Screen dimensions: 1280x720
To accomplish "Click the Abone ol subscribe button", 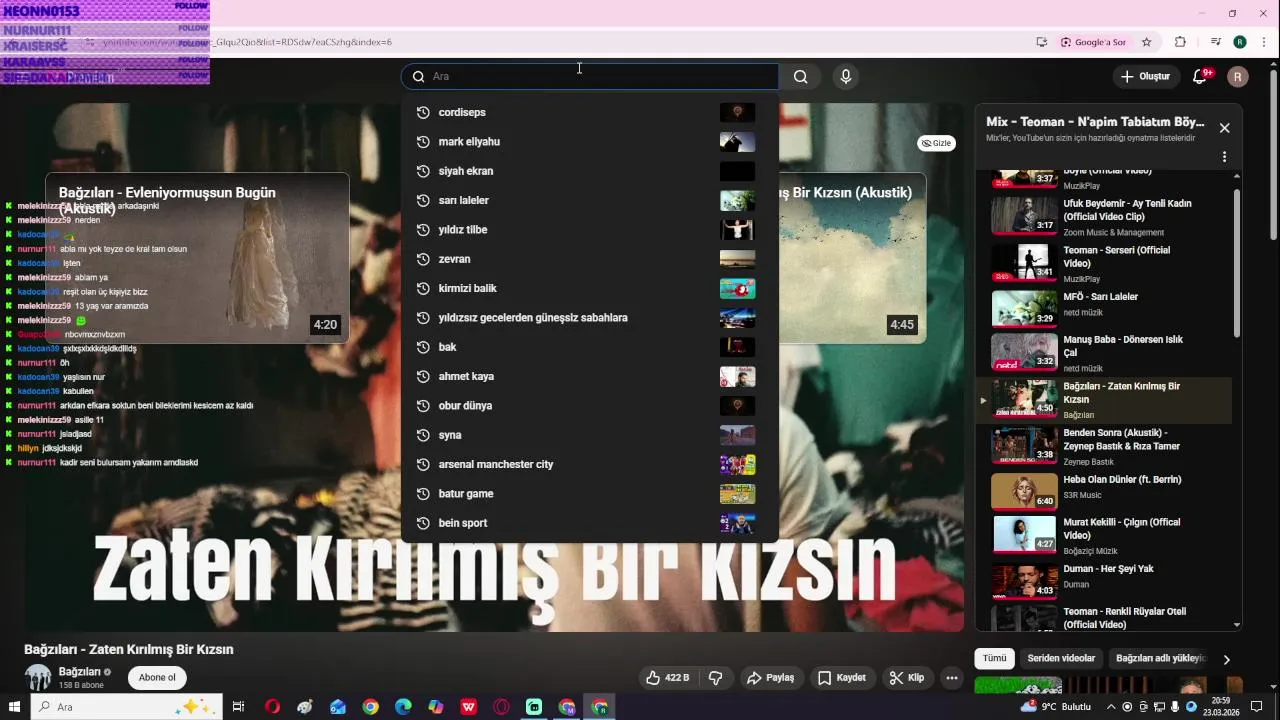I will 157,678.
